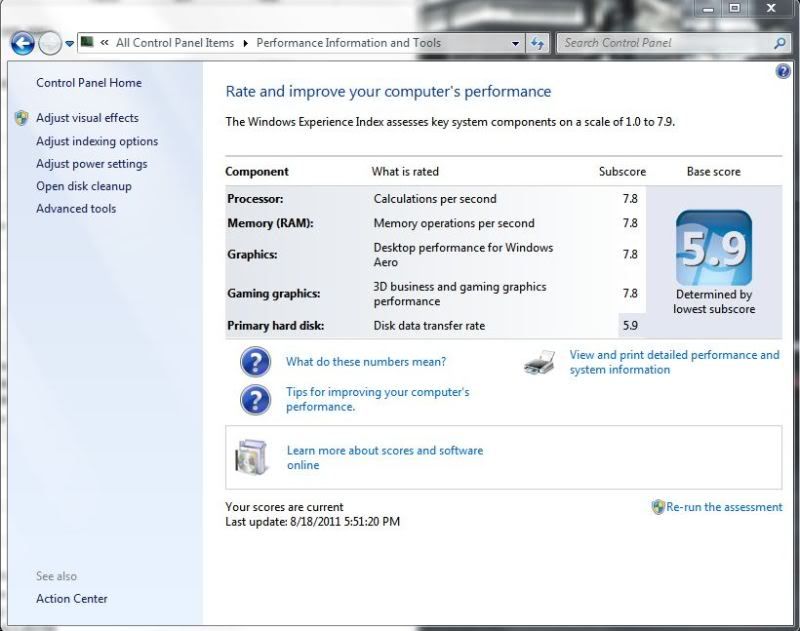Click 'Calculations per second' text
Screen dimensions: 800x631
tap(435, 199)
